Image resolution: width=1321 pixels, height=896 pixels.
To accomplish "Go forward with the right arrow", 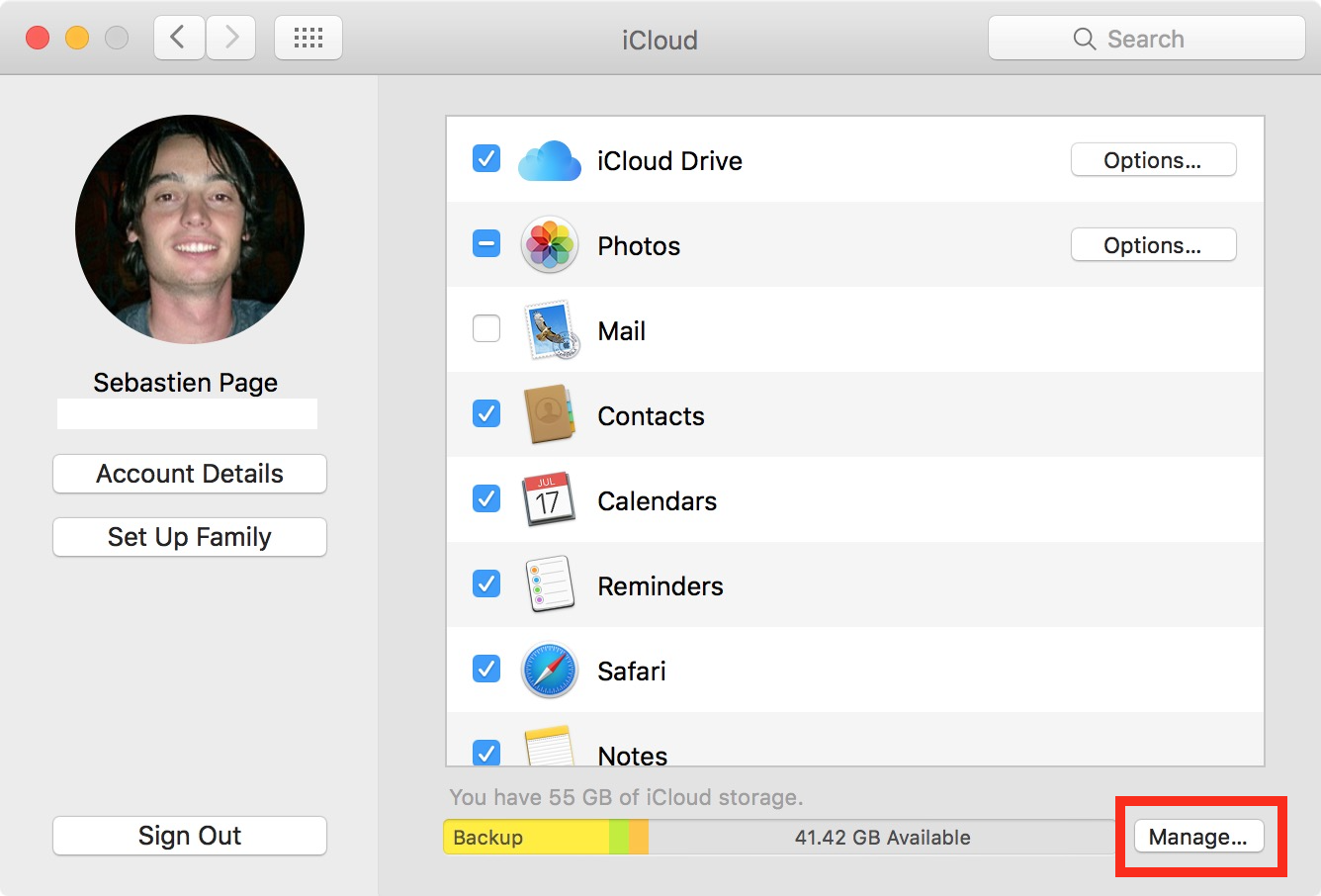I will [231, 39].
